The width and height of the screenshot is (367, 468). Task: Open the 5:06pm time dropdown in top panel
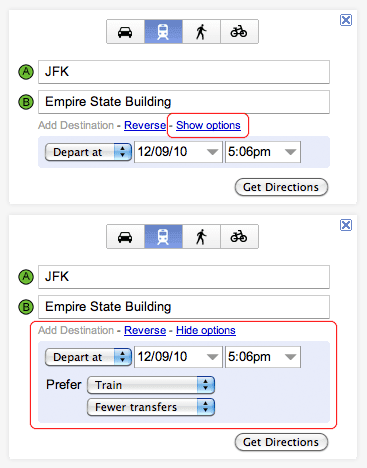(x=263, y=152)
